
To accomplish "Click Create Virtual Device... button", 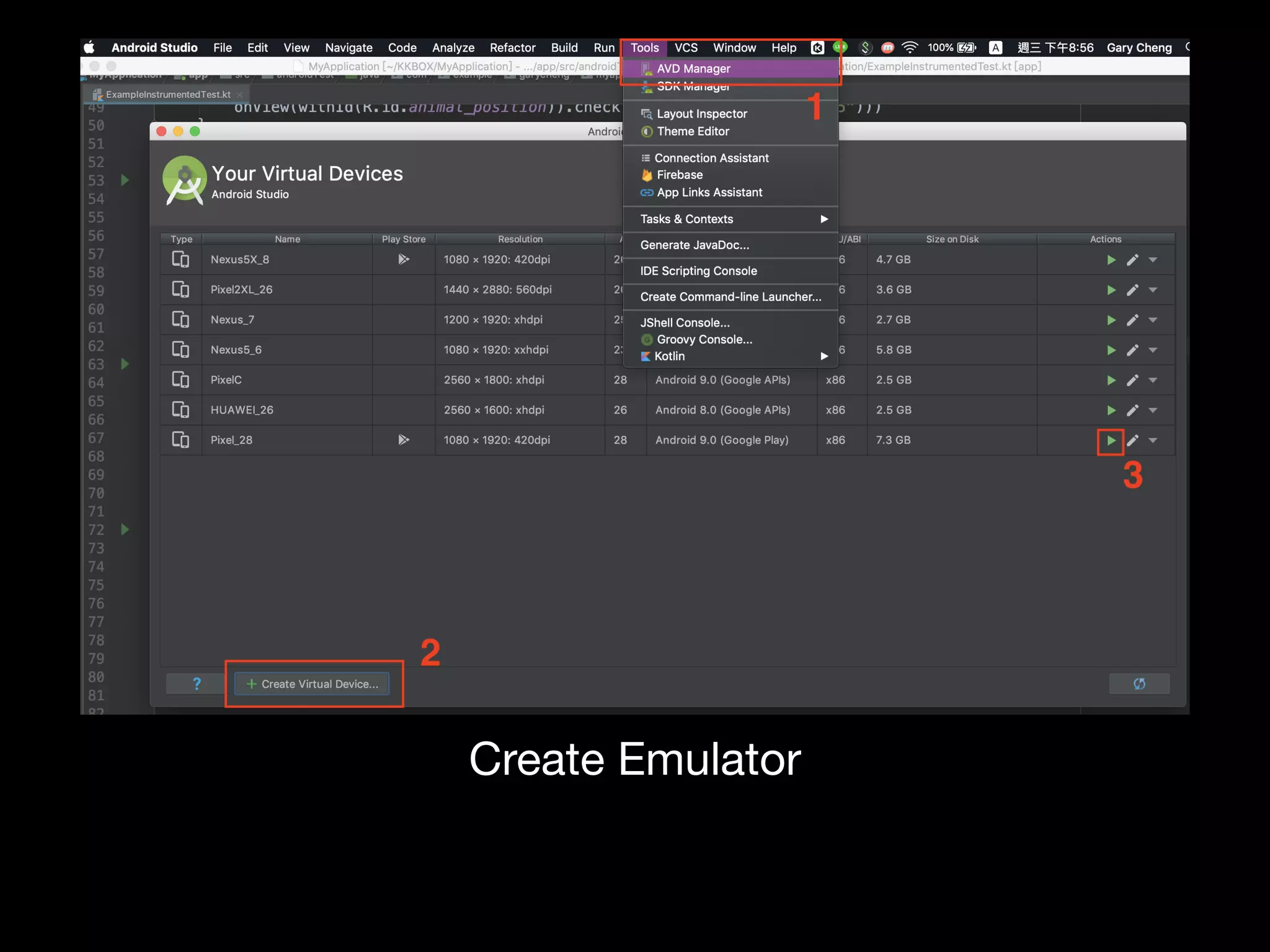I will pos(312,684).
